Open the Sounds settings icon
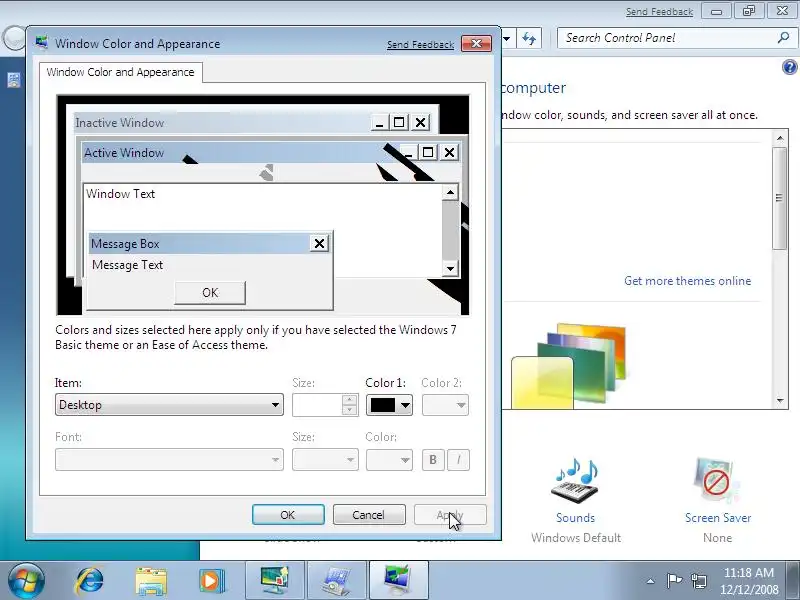 tap(575, 480)
